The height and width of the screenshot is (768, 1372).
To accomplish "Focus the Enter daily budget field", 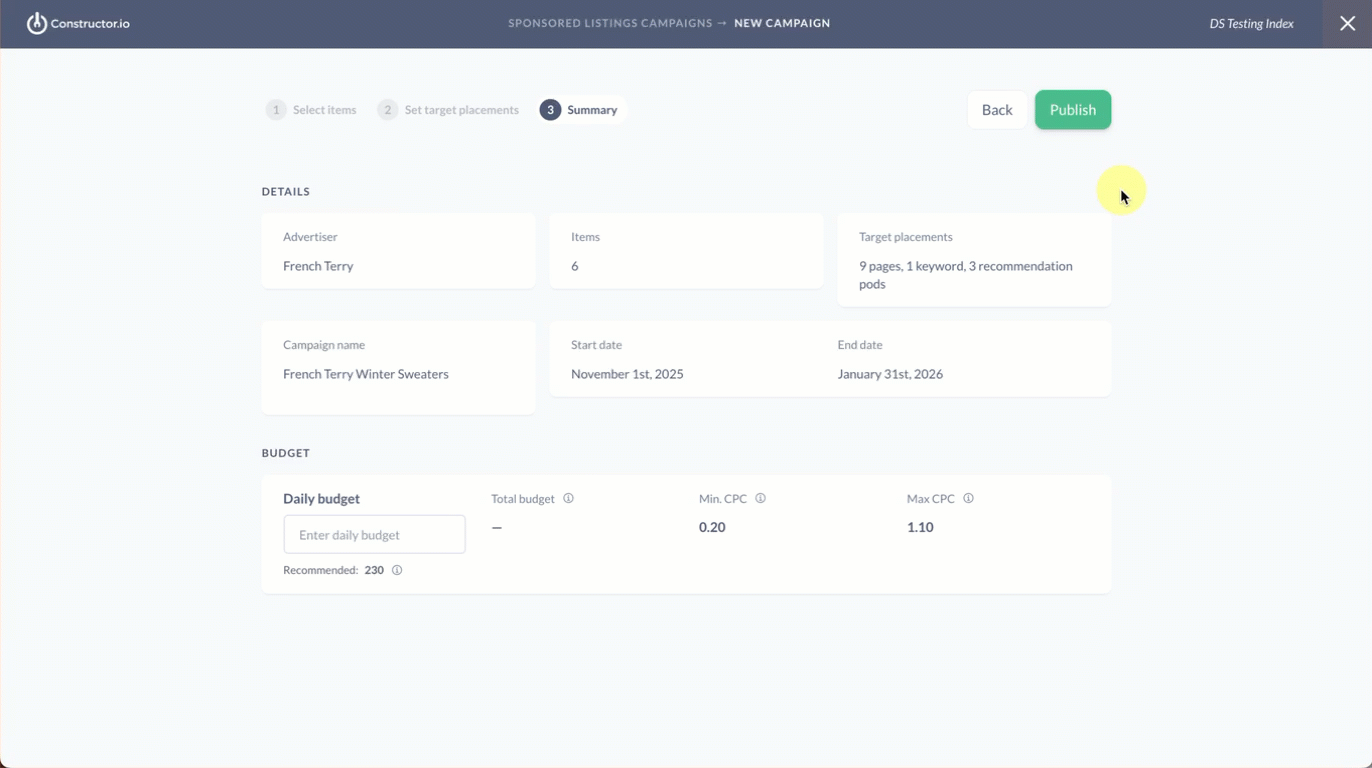I will pyautogui.click(x=374, y=535).
